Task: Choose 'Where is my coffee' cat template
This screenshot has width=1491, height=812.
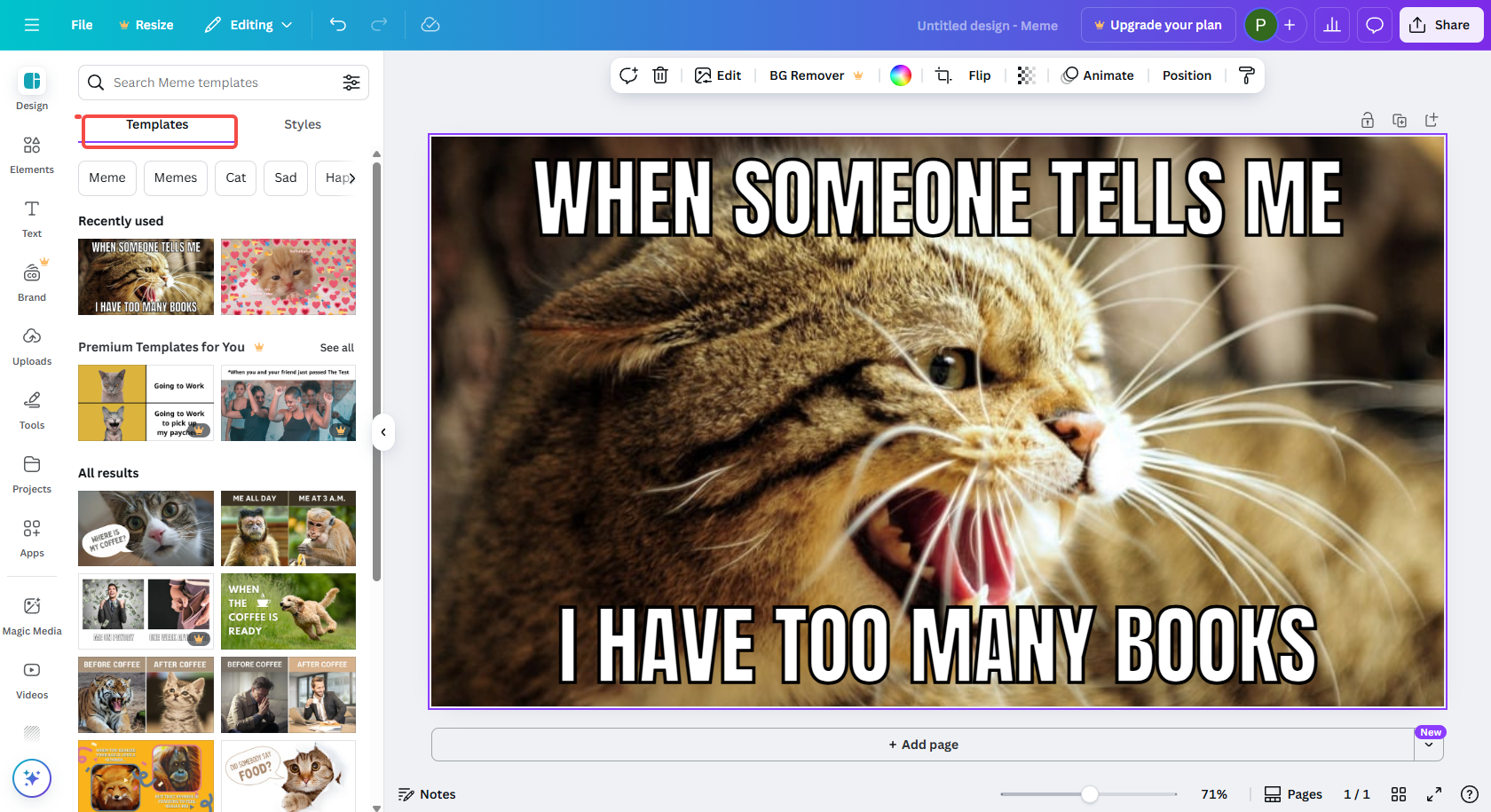Action: [146, 529]
